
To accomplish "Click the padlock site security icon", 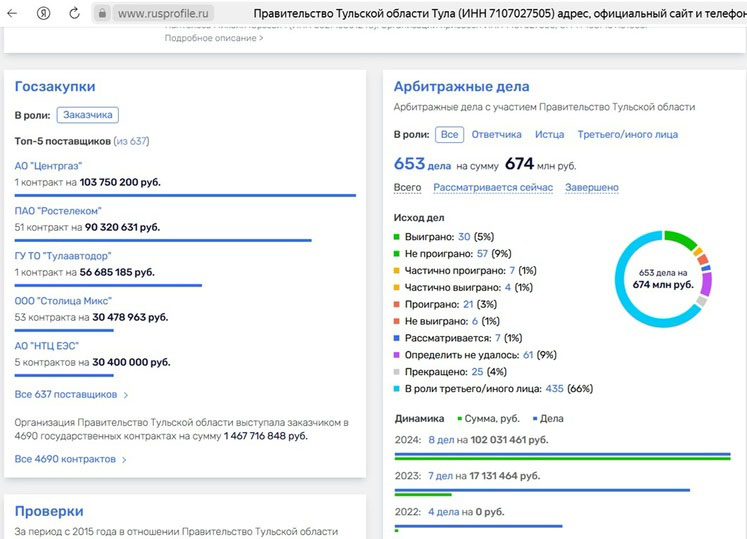I will point(101,14).
